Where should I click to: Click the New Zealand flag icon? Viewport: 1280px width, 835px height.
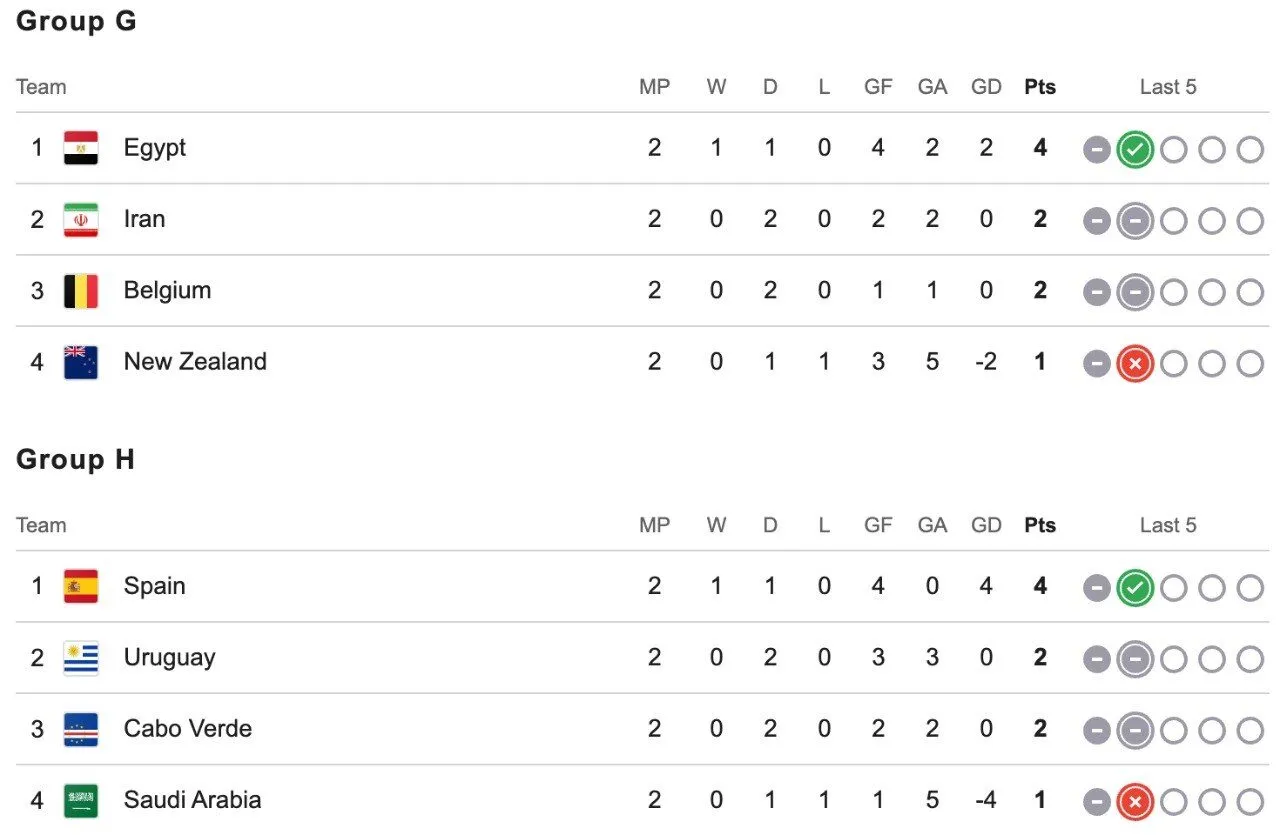pyautogui.click(x=81, y=362)
